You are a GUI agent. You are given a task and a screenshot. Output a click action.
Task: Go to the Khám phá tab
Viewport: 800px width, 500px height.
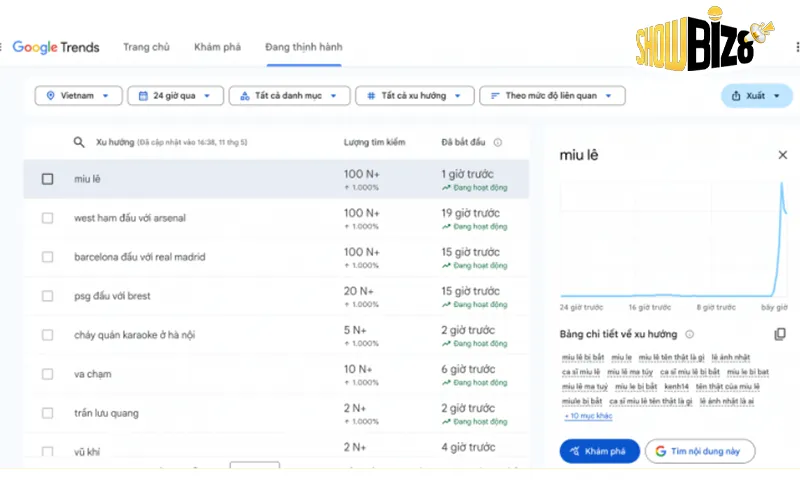click(217, 47)
